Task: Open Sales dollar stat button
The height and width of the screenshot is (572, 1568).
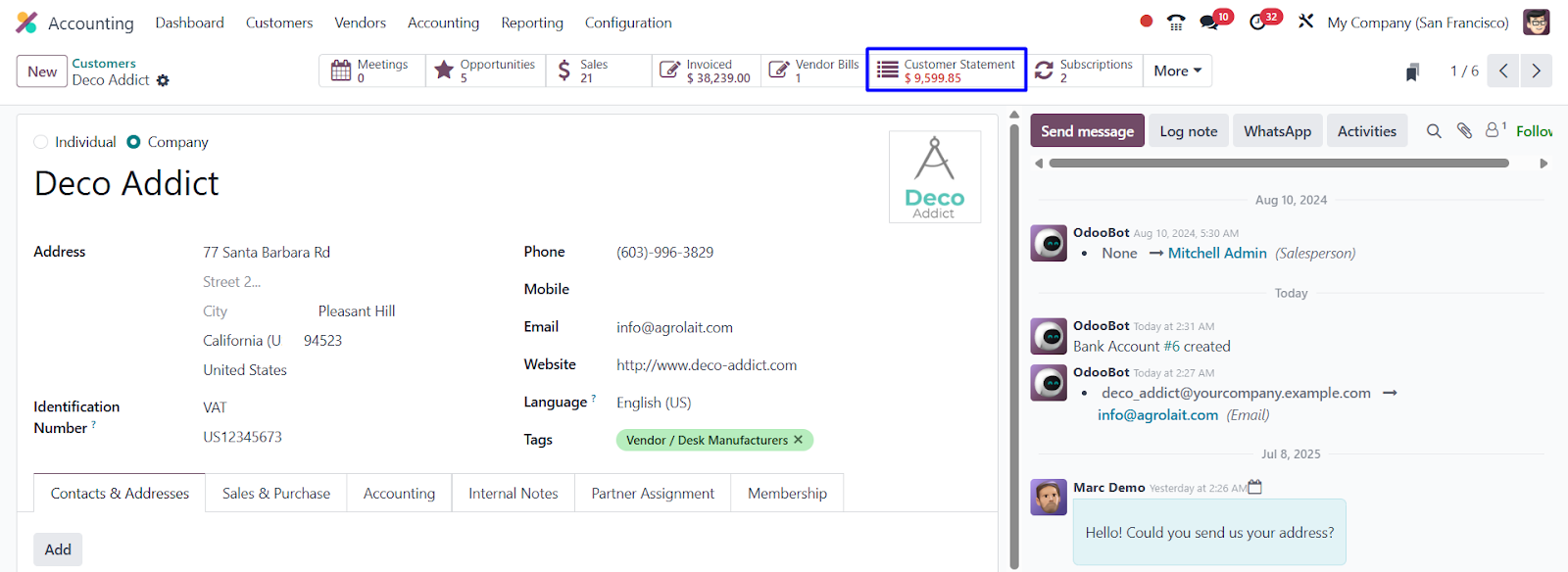Action: (599, 71)
